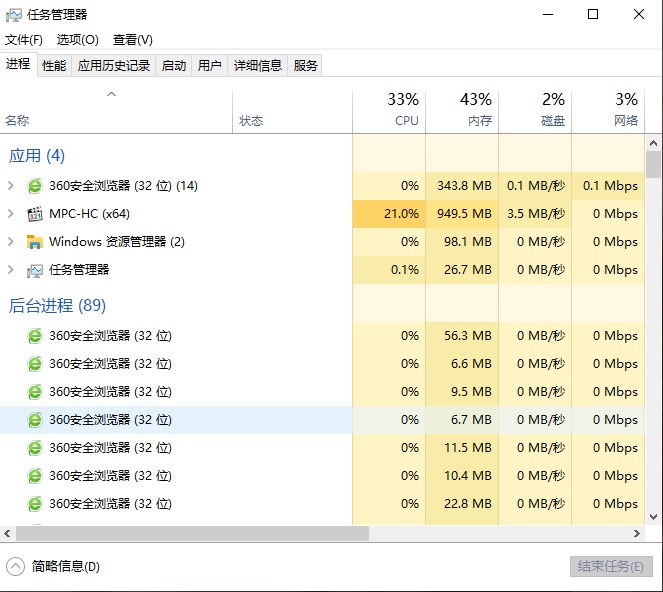Click the vertical scrollbar thumb
Image resolution: width=663 pixels, height=592 pixels.
click(x=654, y=165)
